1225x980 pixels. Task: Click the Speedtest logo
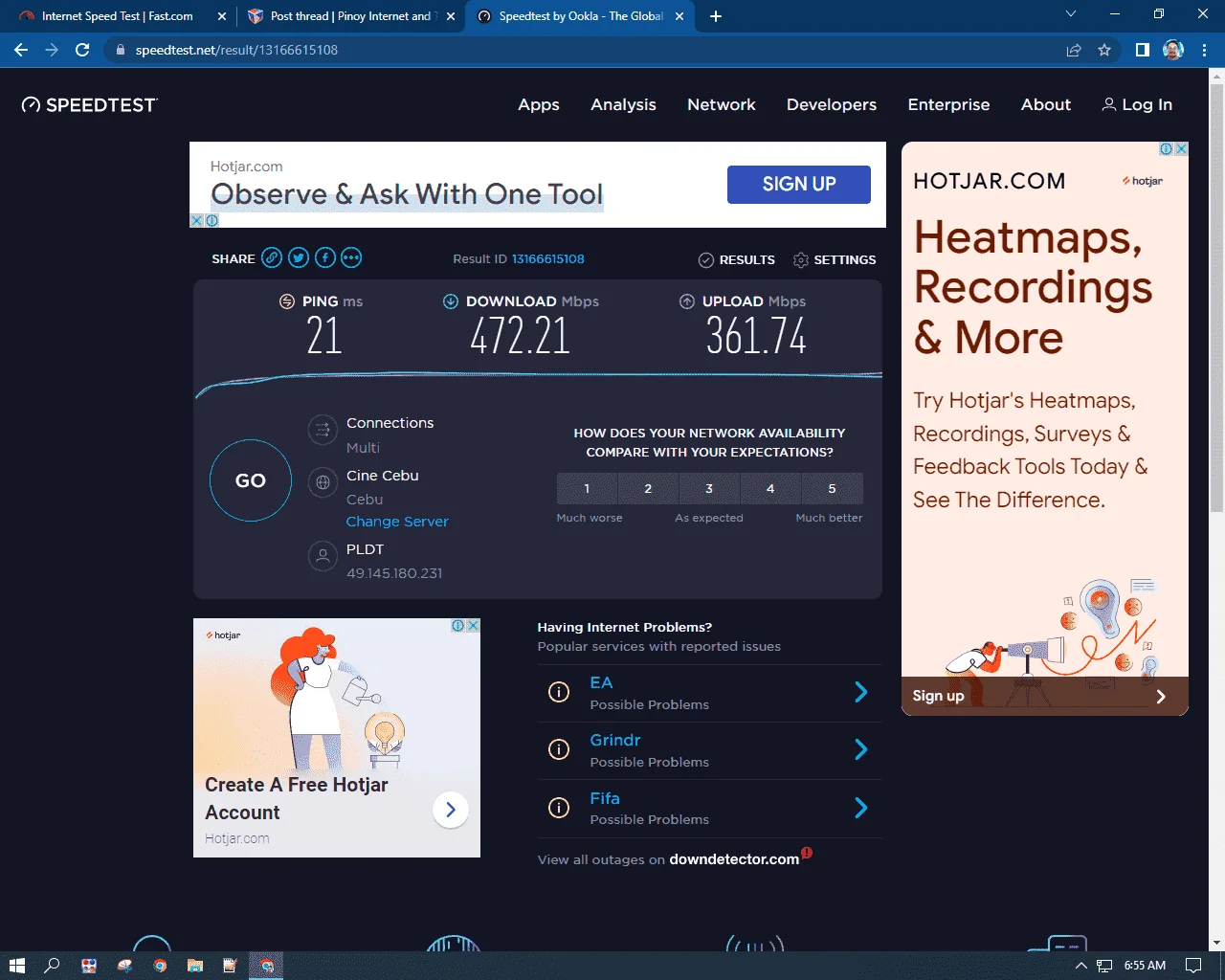[90, 104]
